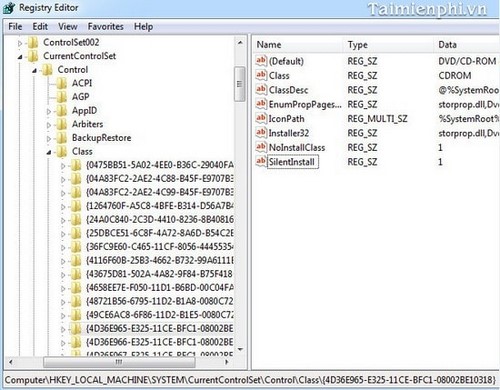Open the Help menu

[x=143, y=26]
